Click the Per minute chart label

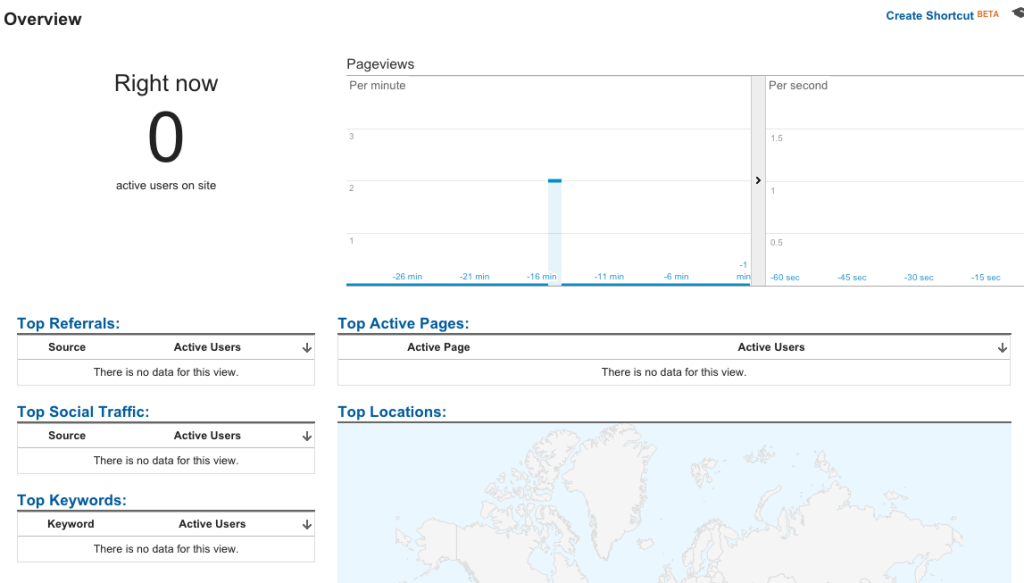click(x=377, y=86)
